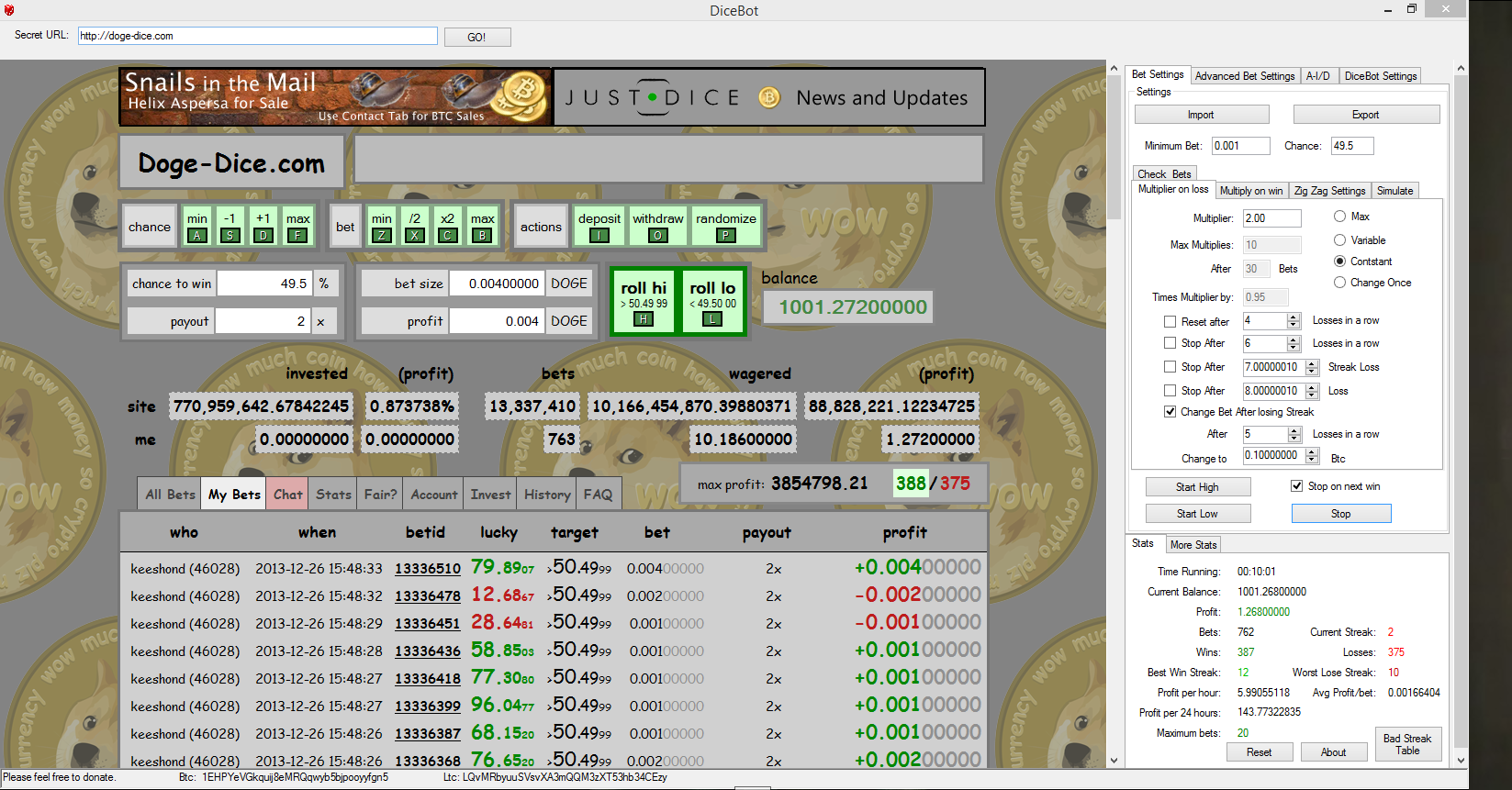Increase chance by one (D key button)
Screen dimensions: 1512x790
tap(263, 227)
